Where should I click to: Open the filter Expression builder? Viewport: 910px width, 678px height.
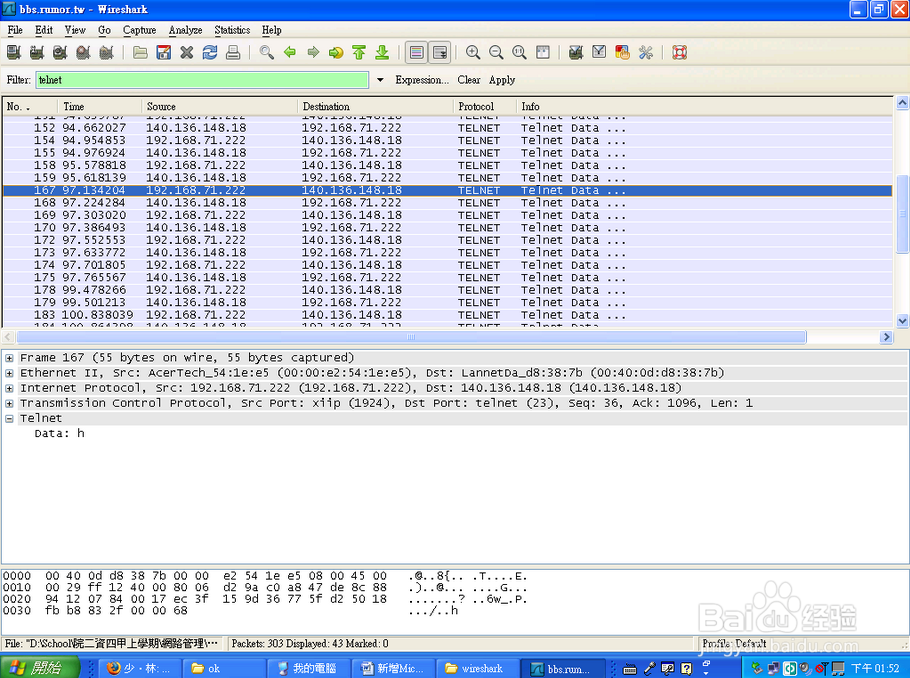click(422, 80)
